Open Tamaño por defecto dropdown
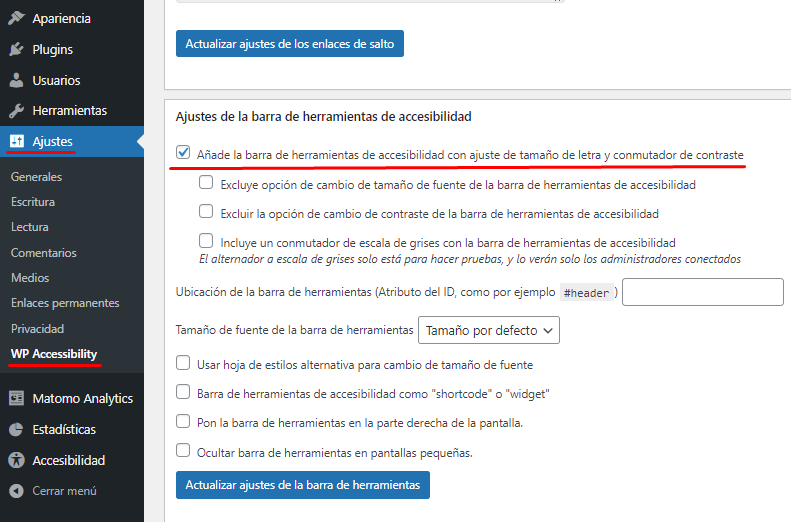The width and height of the screenshot is (791, 522). pos(489,330)
